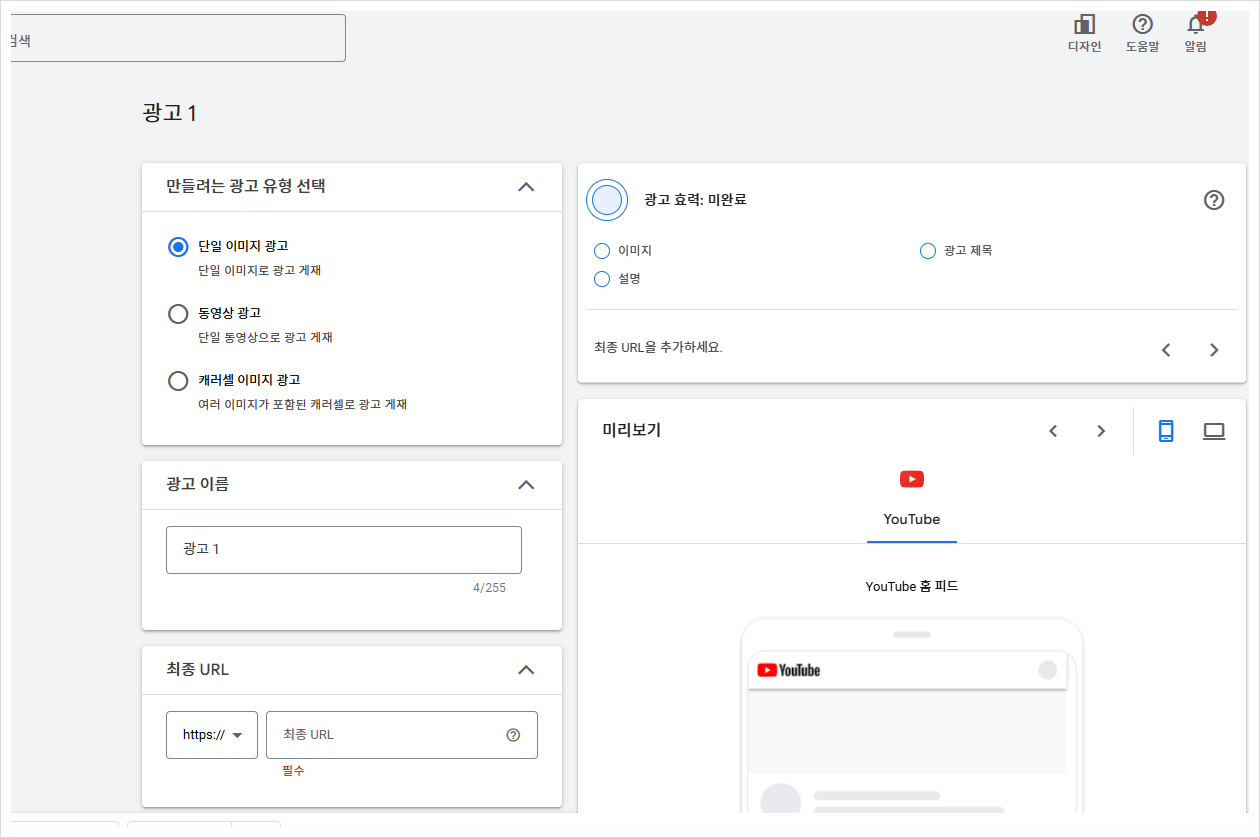This screenshot has height=838, width=1260.
Task: Go to next preview in 미리보기
Action: coord(1101,431)
